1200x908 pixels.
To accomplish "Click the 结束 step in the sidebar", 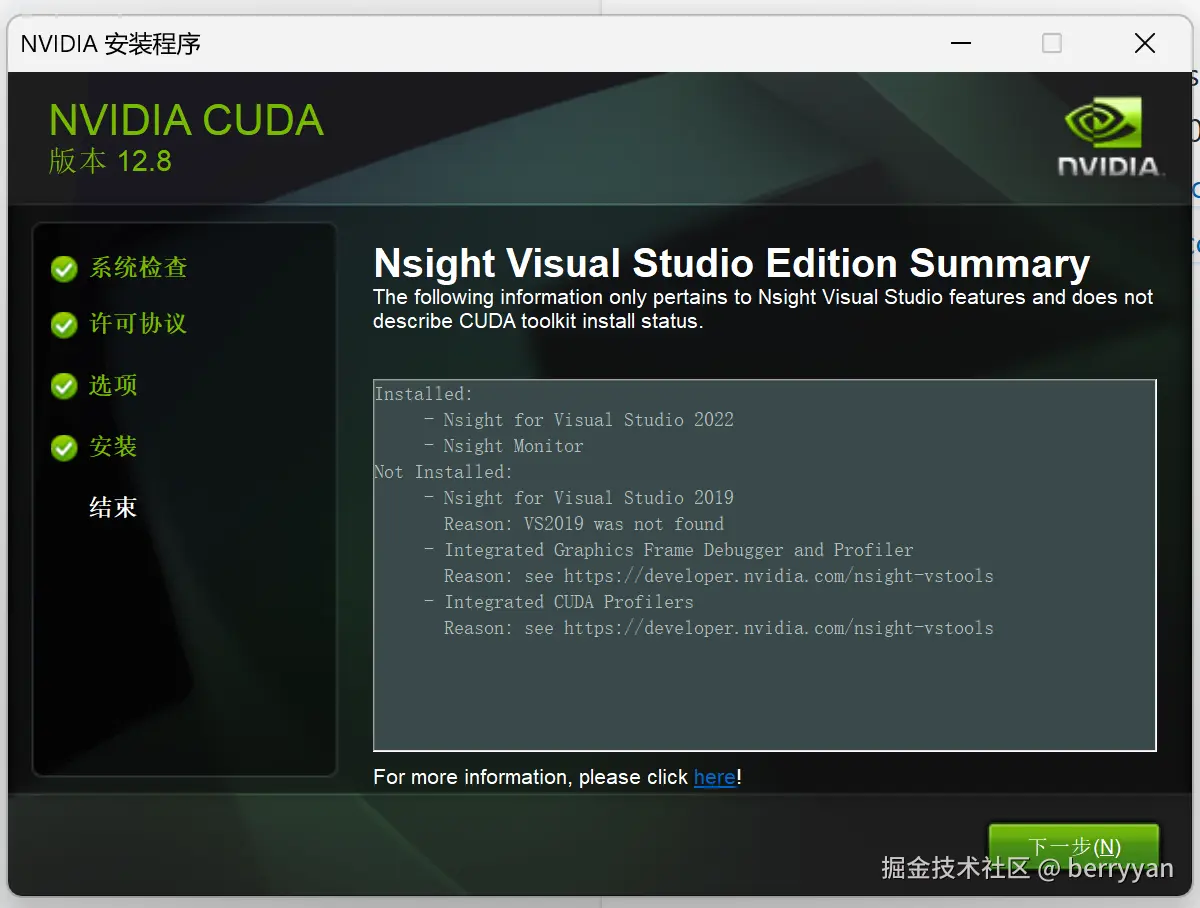I will point(112,507).
